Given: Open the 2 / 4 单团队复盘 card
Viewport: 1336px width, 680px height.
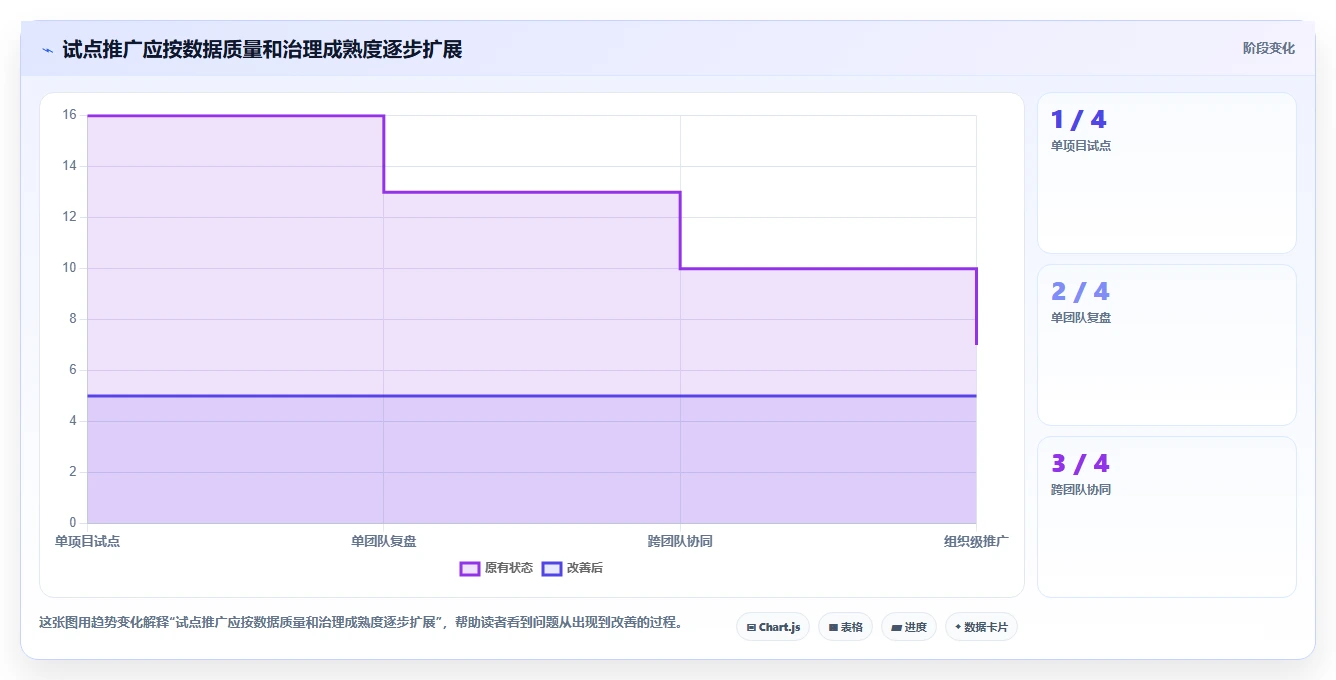Looking at the screenshot, I should pyautogui.click(x=1167, y=345).
